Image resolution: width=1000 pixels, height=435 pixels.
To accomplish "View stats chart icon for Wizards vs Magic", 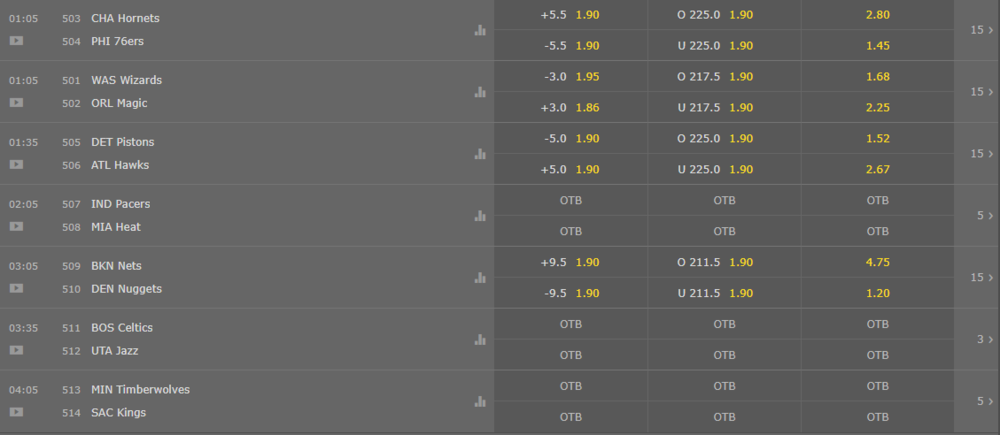I will tap(480, 92).
